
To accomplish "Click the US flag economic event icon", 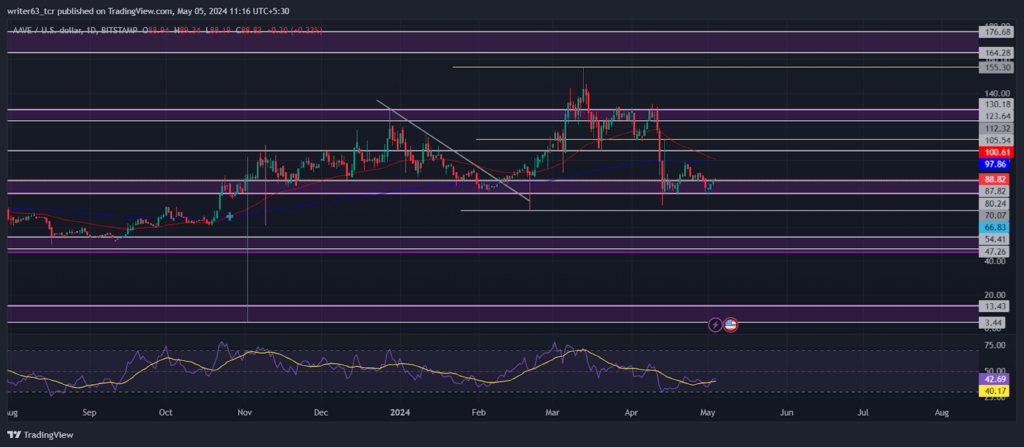I will (x=730, y=324).
